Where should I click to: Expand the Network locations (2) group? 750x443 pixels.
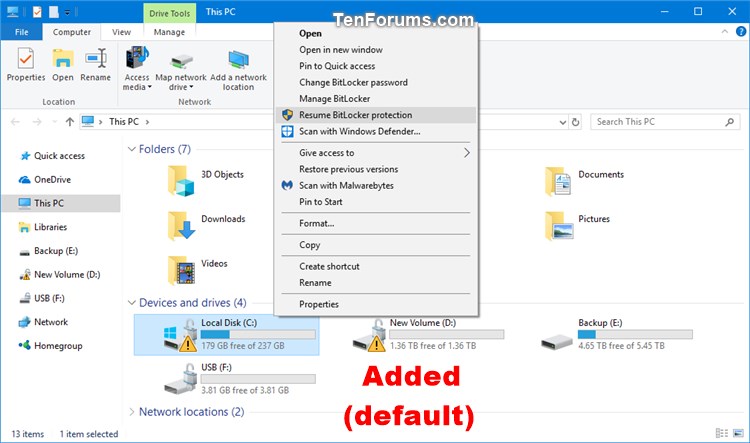(132, 412)
